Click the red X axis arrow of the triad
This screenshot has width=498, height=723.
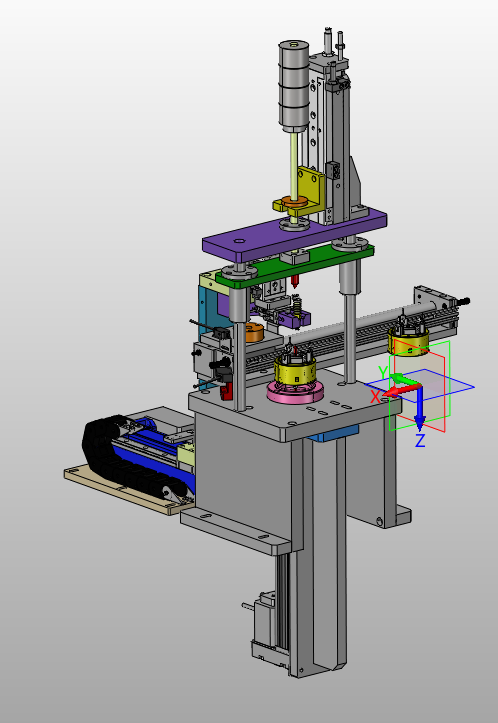[x=400, y=391]
